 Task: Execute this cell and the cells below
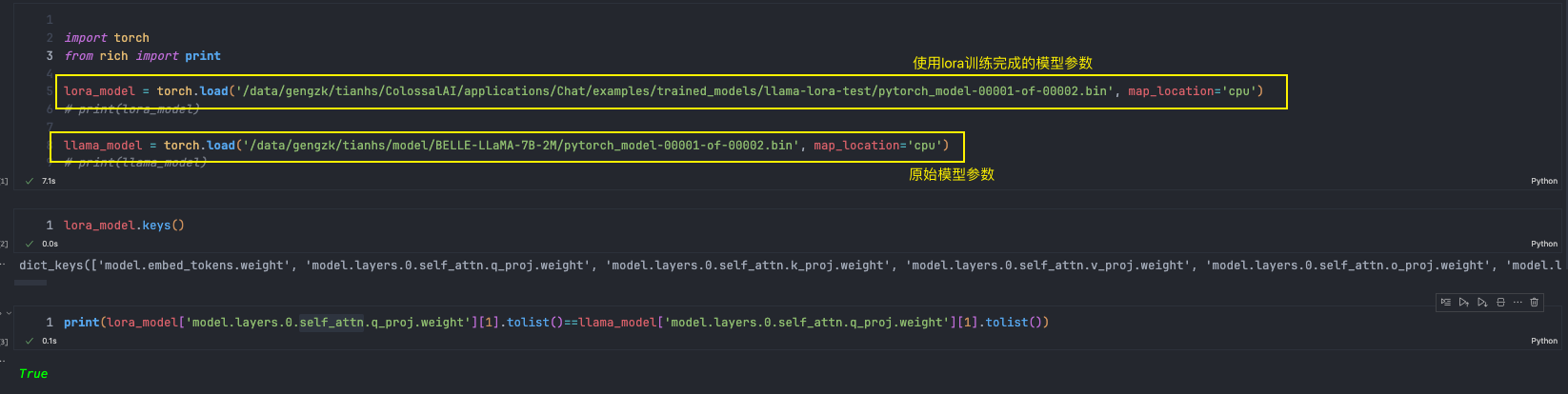[x=1482, y=302]
